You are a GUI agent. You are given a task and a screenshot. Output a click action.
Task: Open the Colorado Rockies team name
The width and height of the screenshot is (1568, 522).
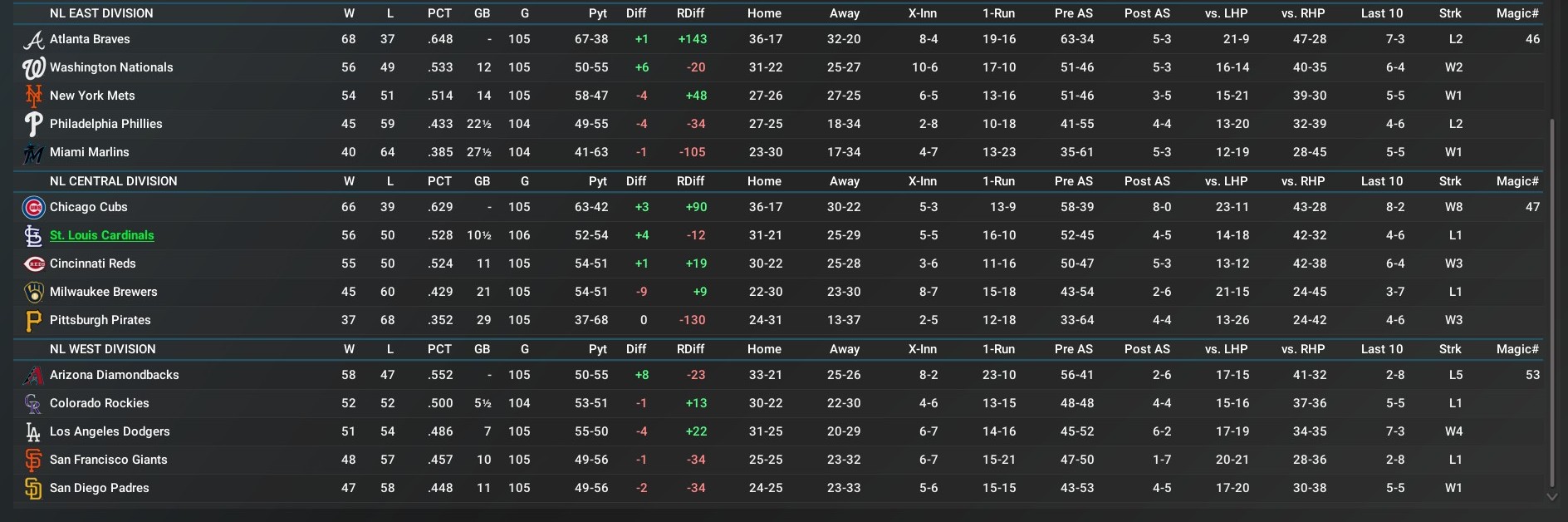(99, 403)
